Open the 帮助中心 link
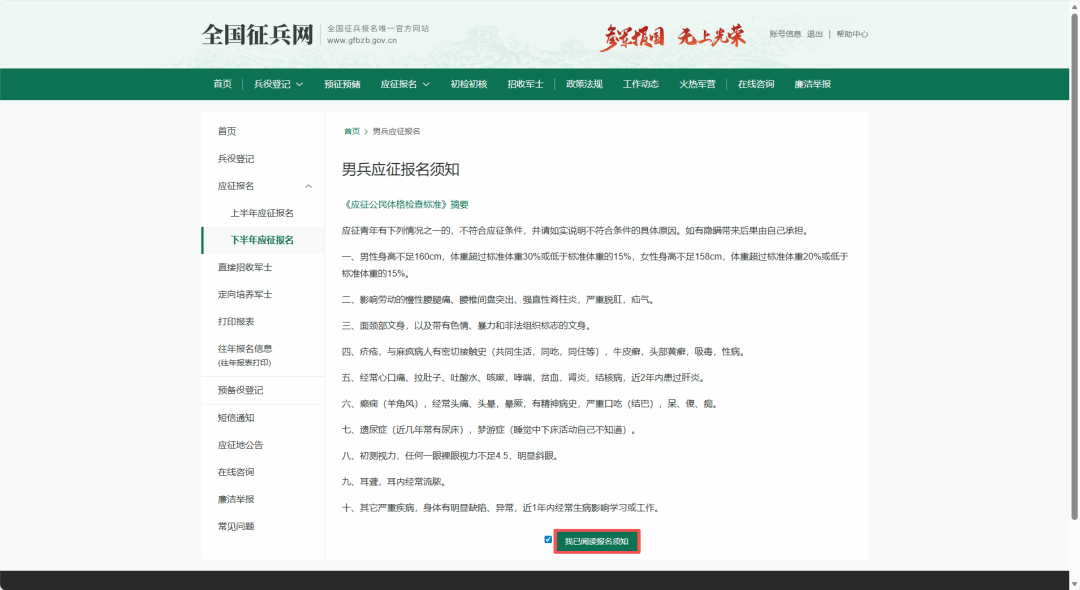1080x590 pixels. click(x=852, y=34)
